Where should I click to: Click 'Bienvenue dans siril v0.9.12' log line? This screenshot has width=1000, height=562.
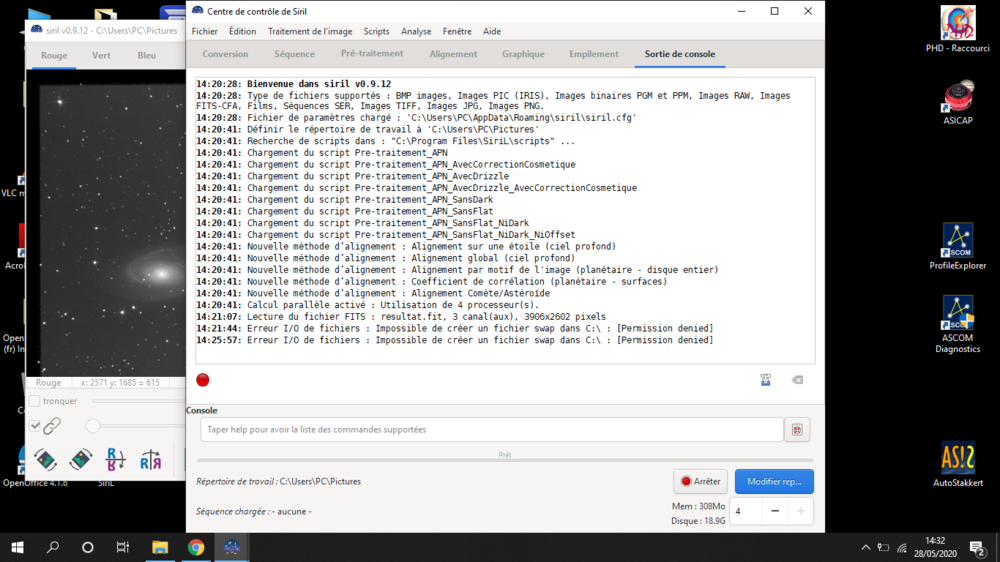293,84
